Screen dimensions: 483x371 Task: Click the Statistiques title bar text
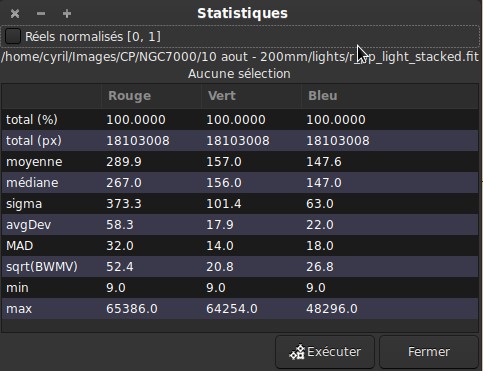pyautogui.click(x=242, y=13)
